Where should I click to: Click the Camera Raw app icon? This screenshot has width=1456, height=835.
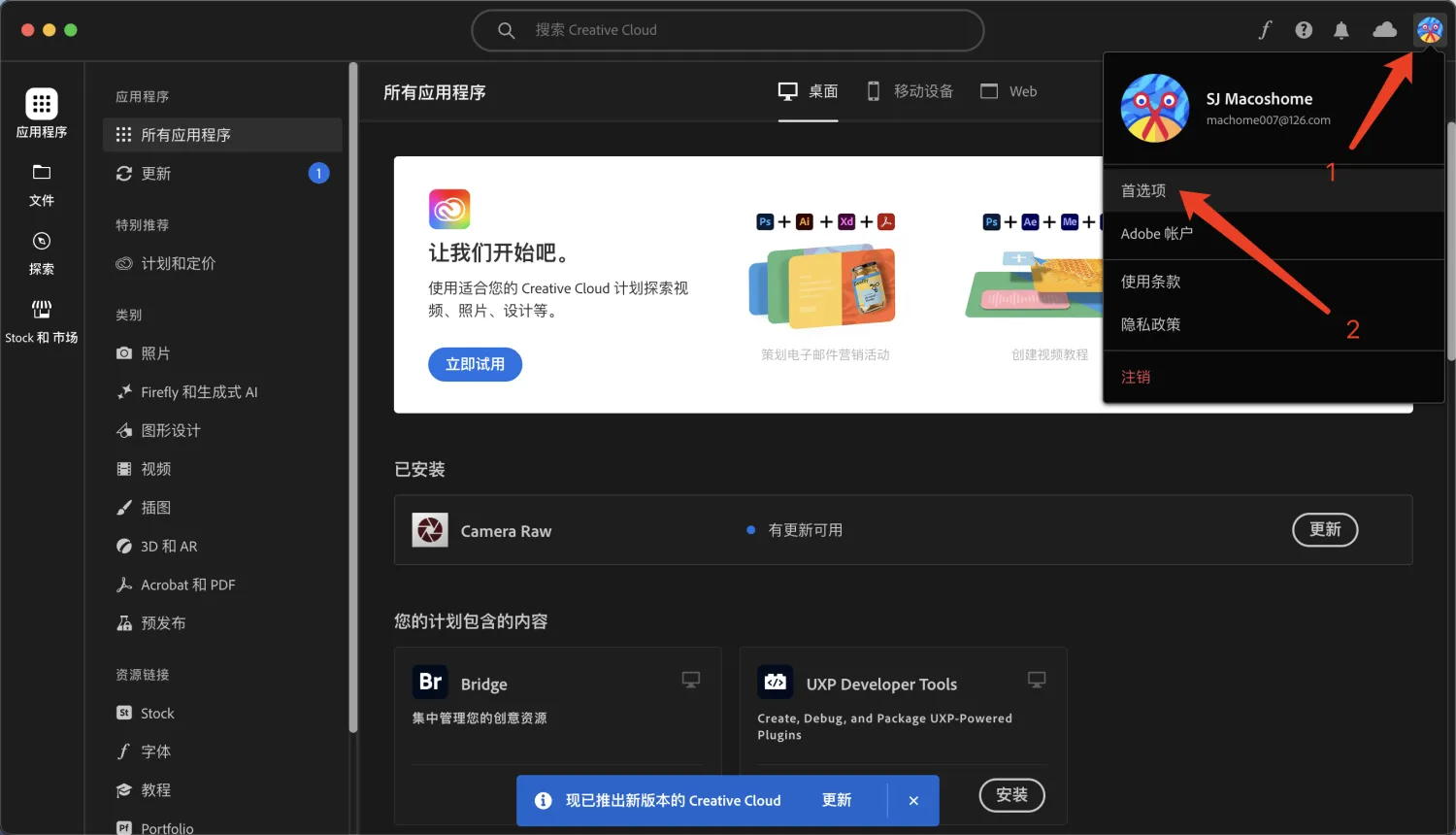430,530
